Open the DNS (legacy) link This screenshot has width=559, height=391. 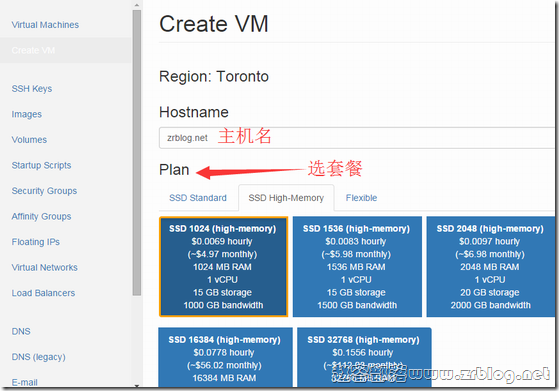click(39, 357)
